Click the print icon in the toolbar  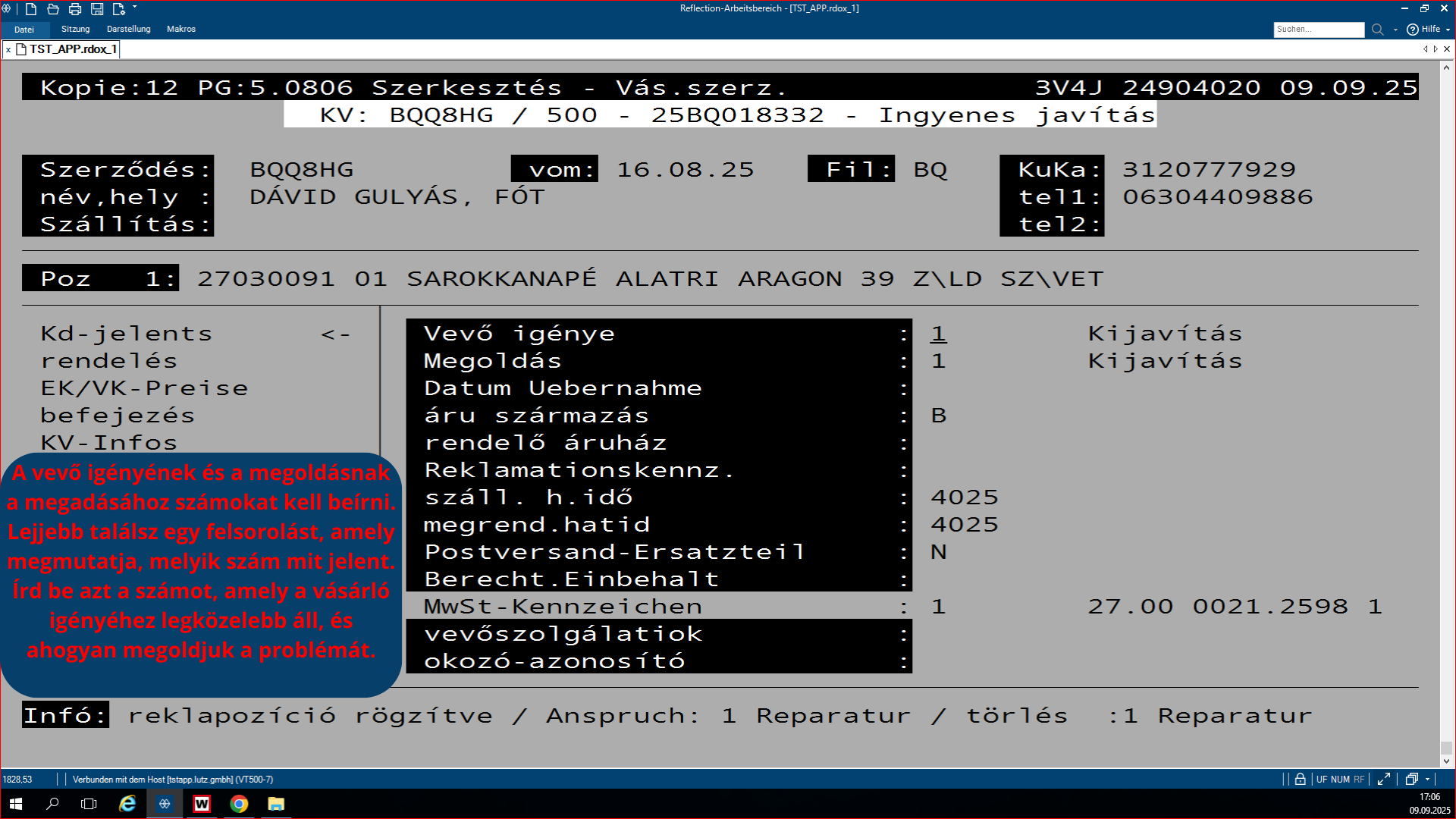click(75, 9)
